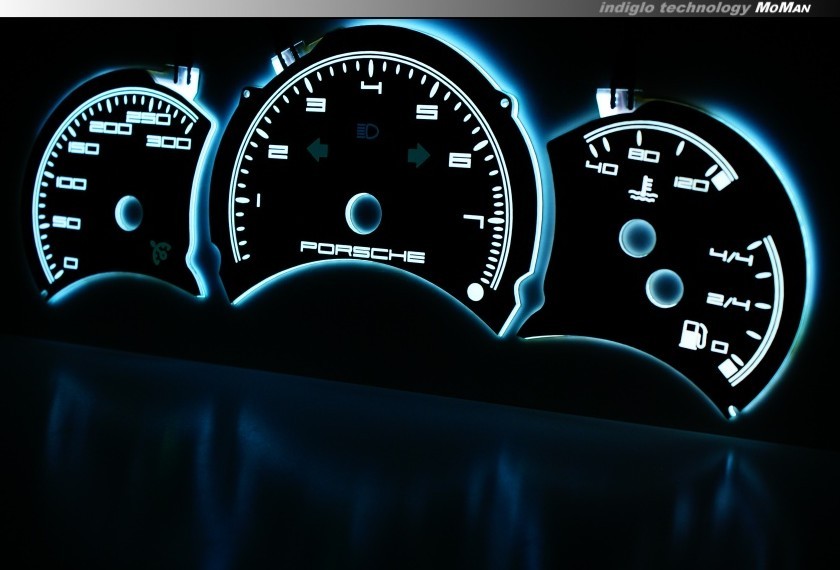The height and width of the screenshot is (570, 840).
Task: Click the tachometer center needle hole
Action: click(364, 211)
